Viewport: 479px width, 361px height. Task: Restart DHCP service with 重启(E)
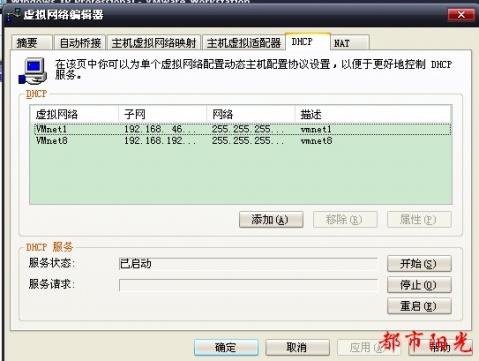(x=419, y=306)
